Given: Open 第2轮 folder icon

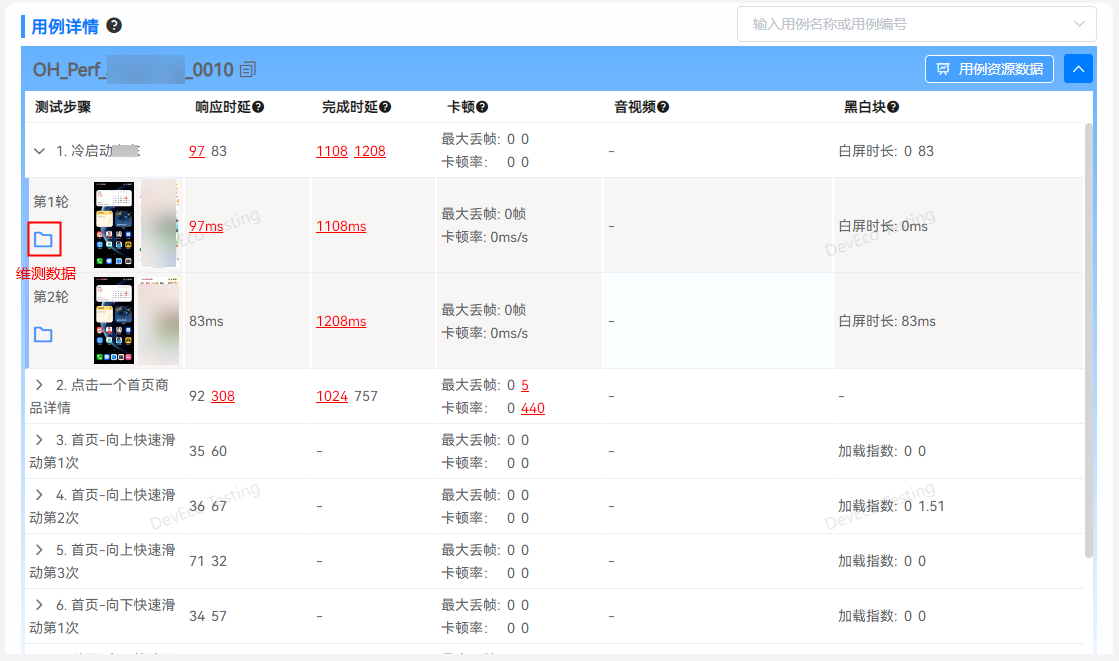Looking at the screenshot, I should (43, 334).
